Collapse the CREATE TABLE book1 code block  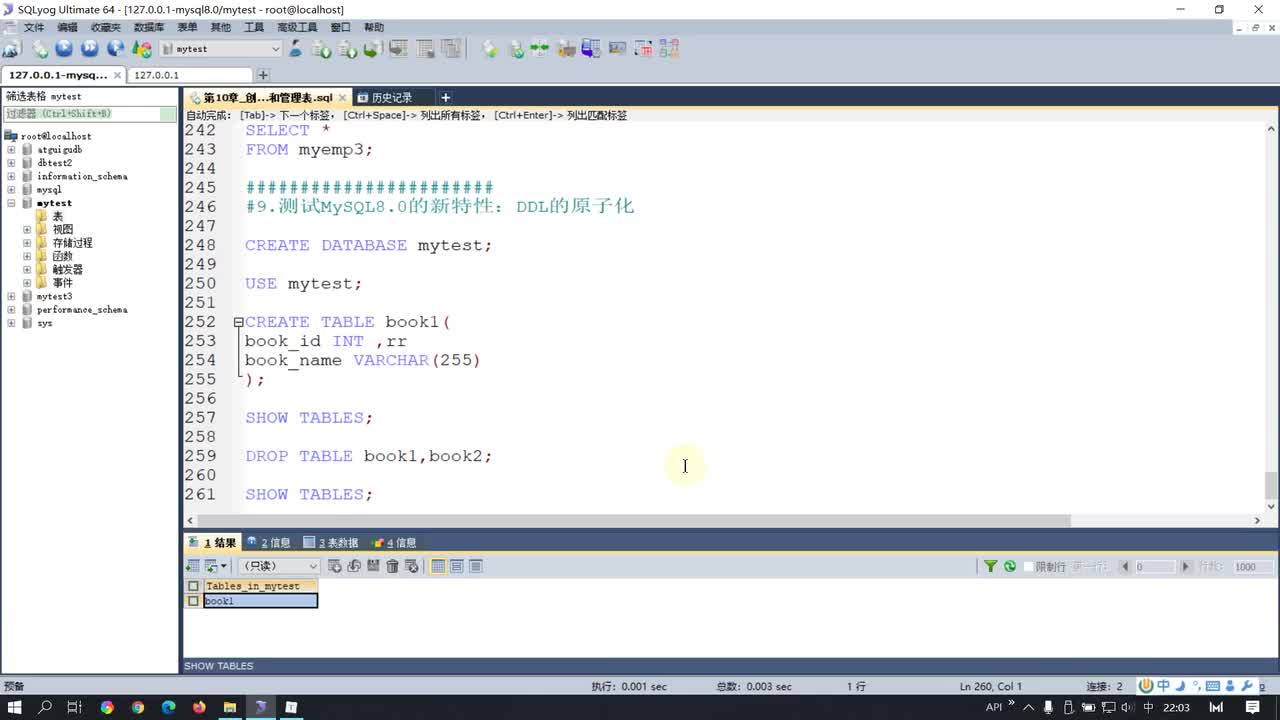(x=238, y=322)
